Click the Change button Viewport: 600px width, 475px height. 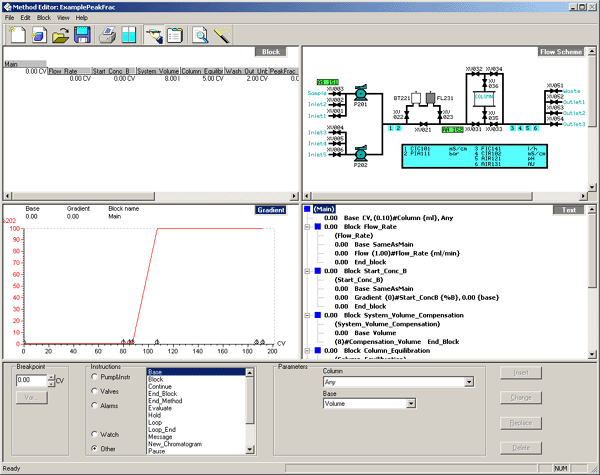pos(521,398)
